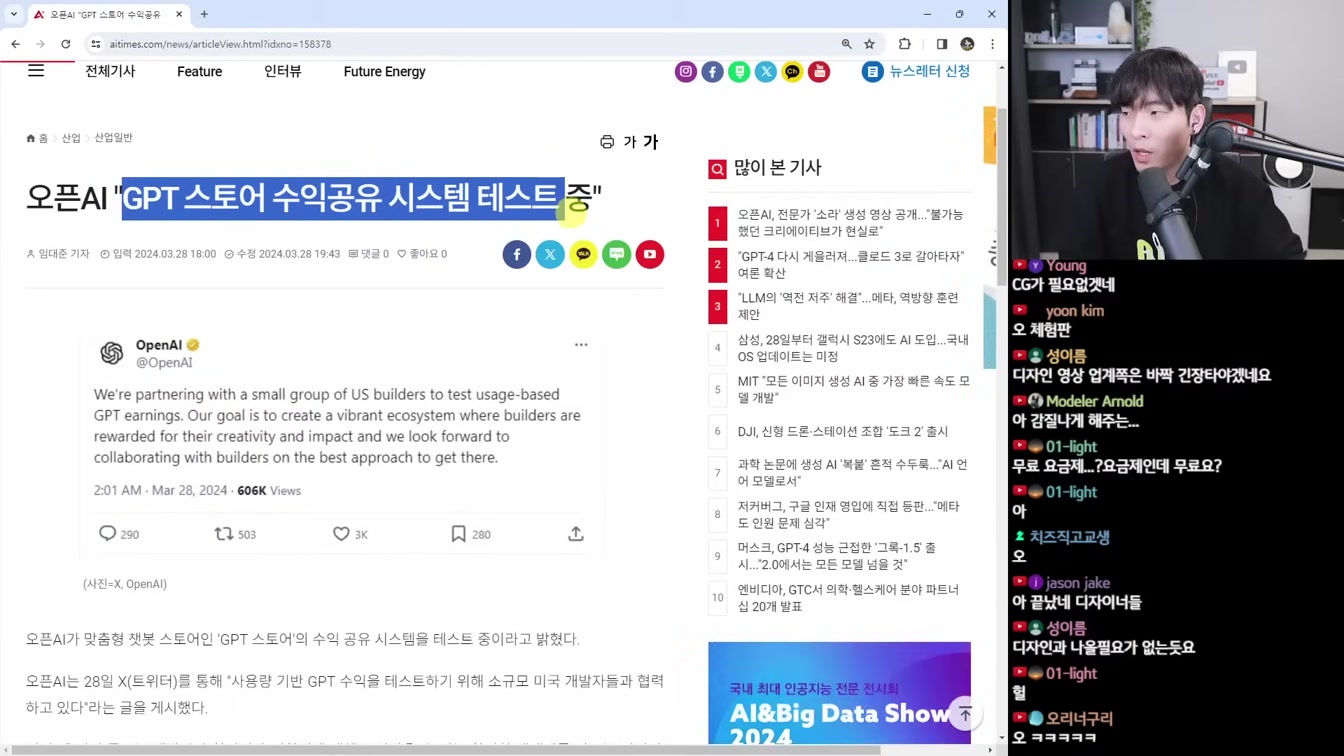Select the 오픈AI GPT 스토어 browser tab
Screen dimensions: 1344x756
[108, 15]
